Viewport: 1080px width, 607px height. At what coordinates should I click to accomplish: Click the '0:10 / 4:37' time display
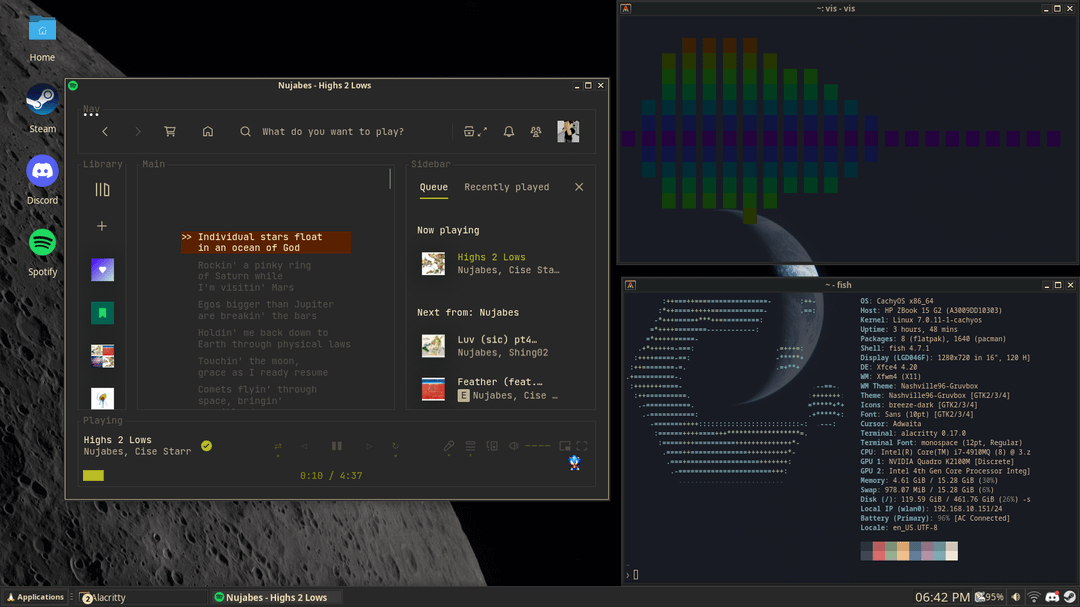tap(331, 476)
